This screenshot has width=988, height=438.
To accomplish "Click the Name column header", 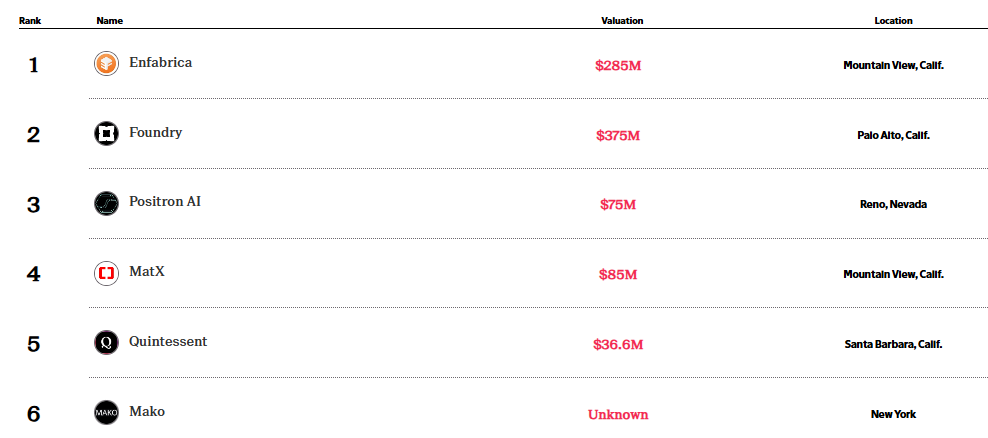I will tap(107, 20).
